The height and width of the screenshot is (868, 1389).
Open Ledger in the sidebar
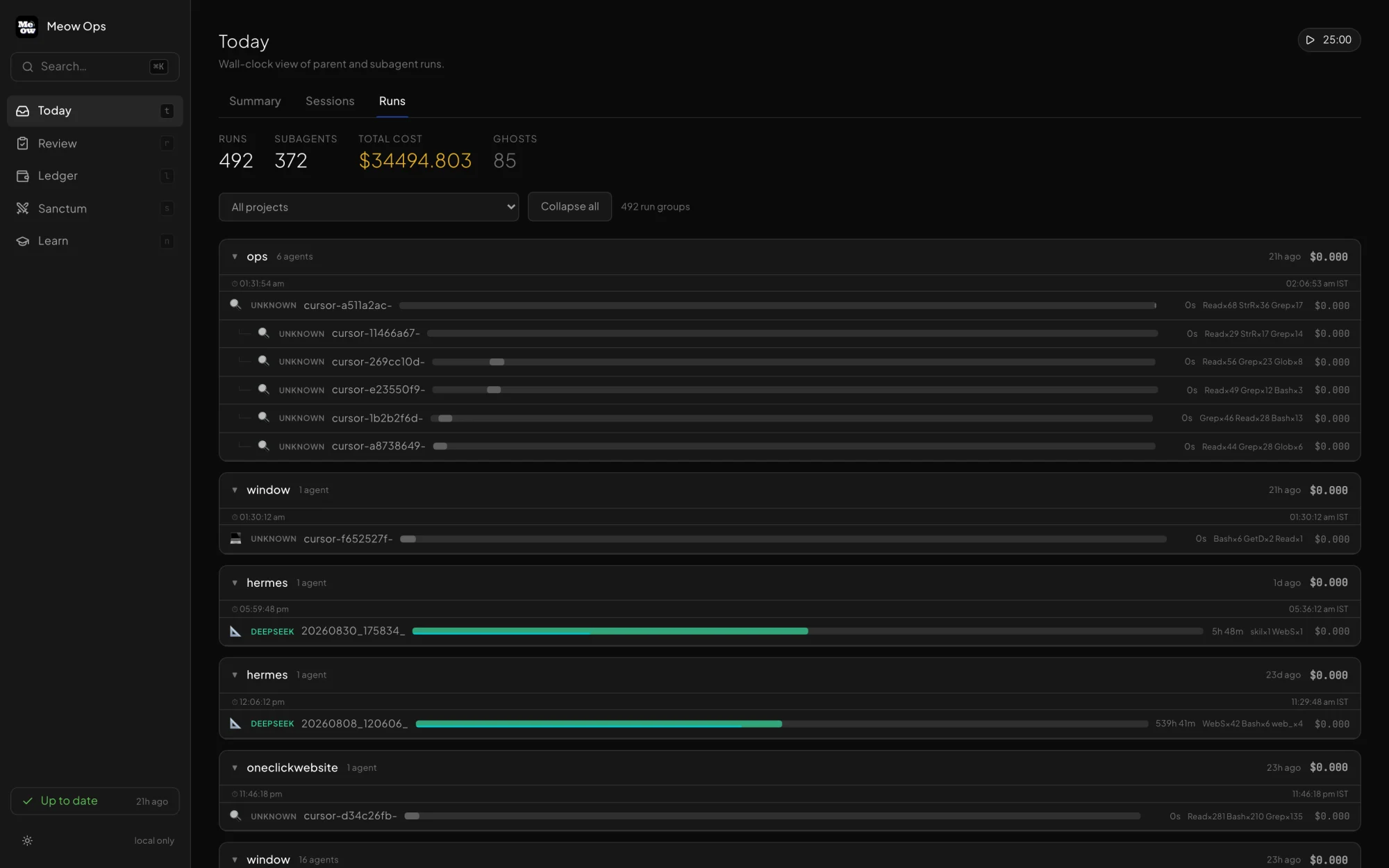95,176
